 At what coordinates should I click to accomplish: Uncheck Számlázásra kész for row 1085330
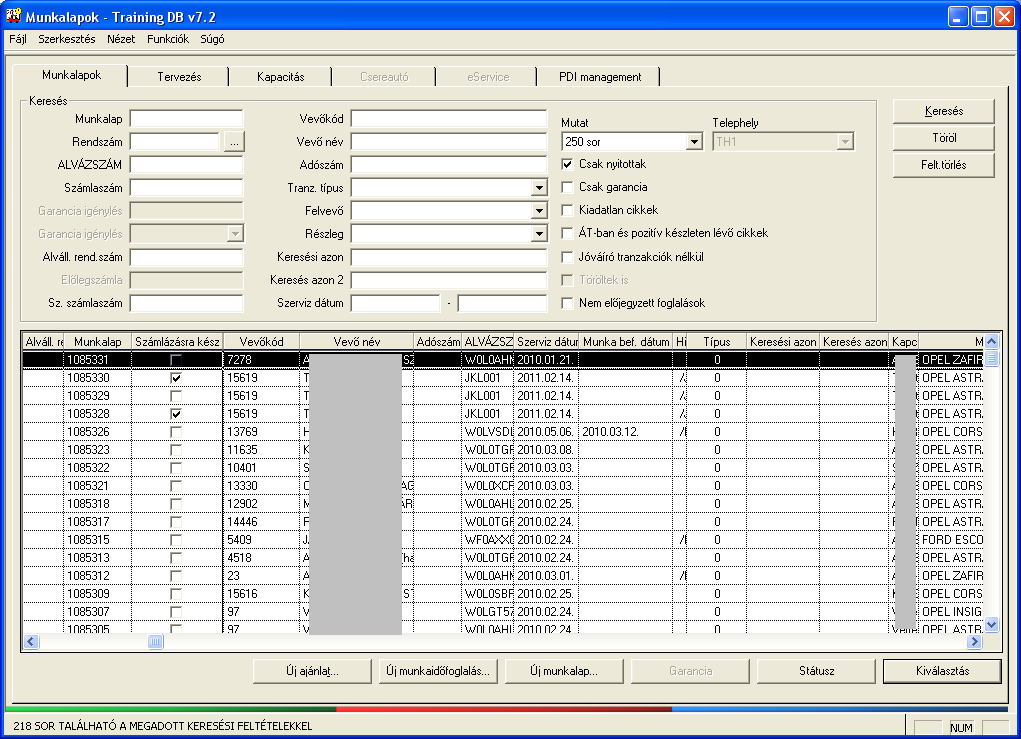point(176,378)
